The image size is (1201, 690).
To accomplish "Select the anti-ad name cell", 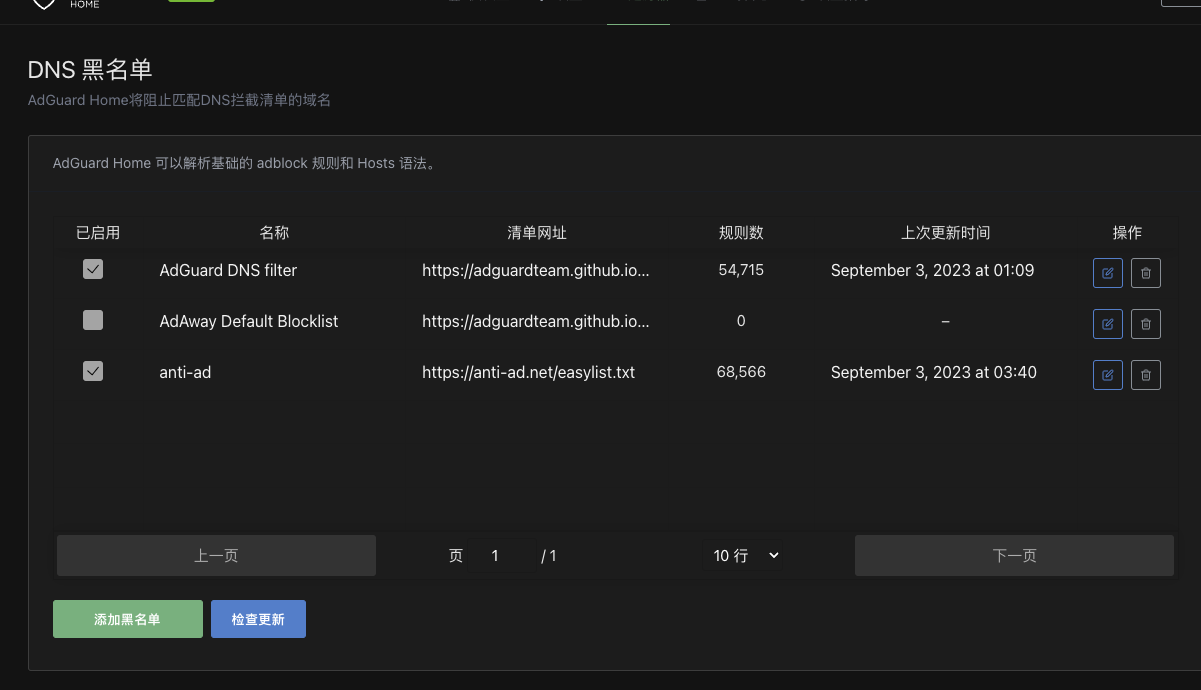I will coord(185,372).
